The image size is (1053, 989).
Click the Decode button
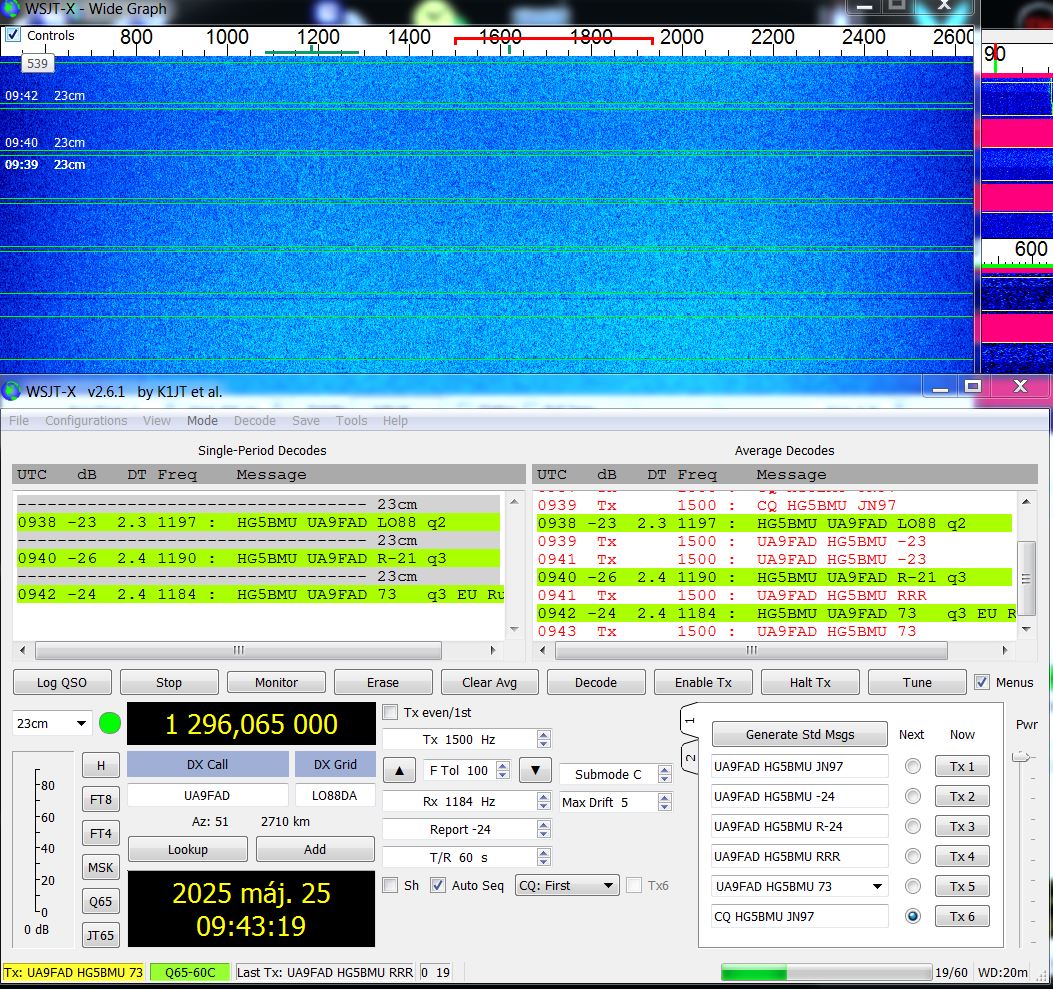tap(596, 682)
